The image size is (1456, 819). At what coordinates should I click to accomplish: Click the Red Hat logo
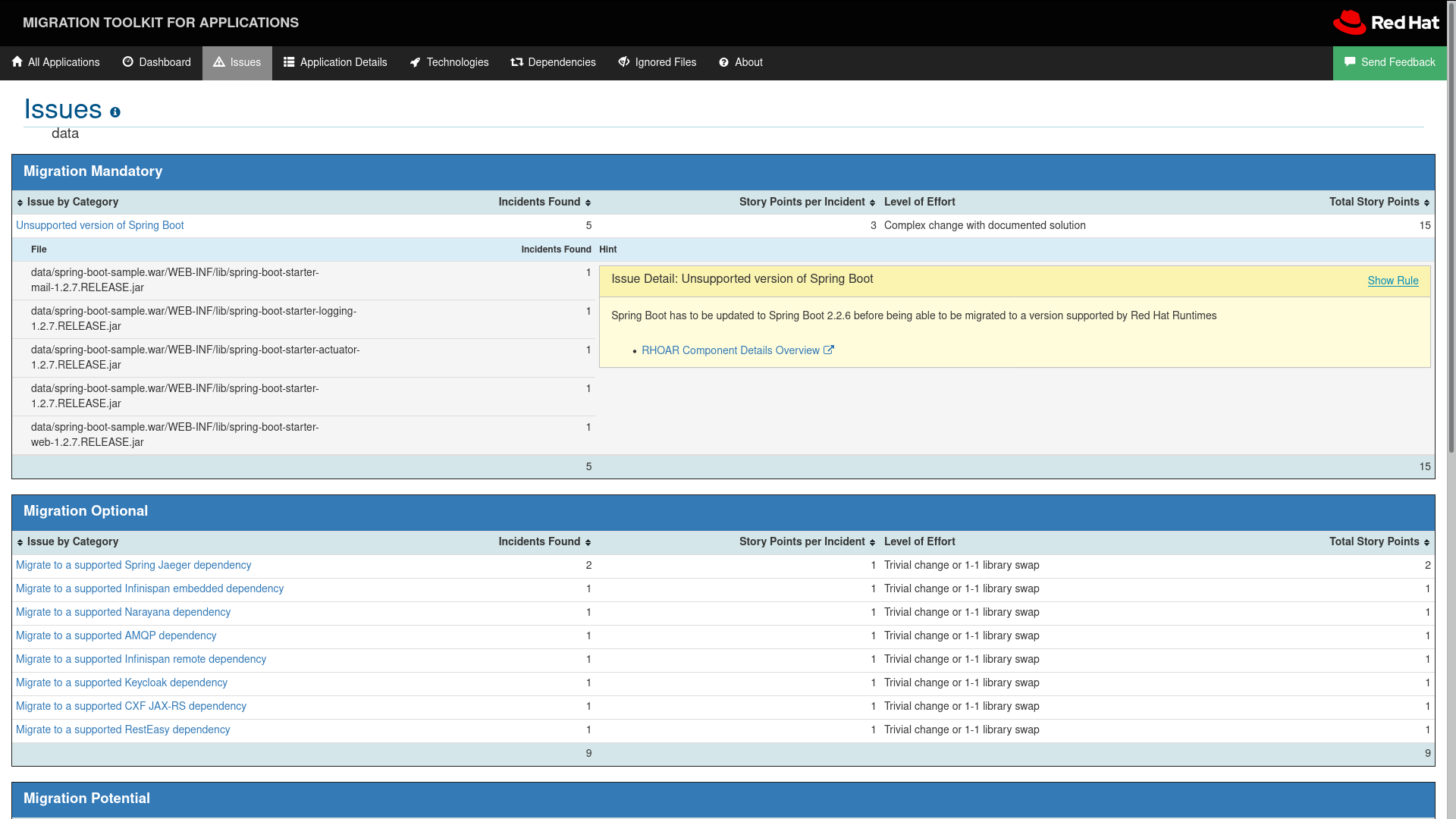coord(1385,23)
